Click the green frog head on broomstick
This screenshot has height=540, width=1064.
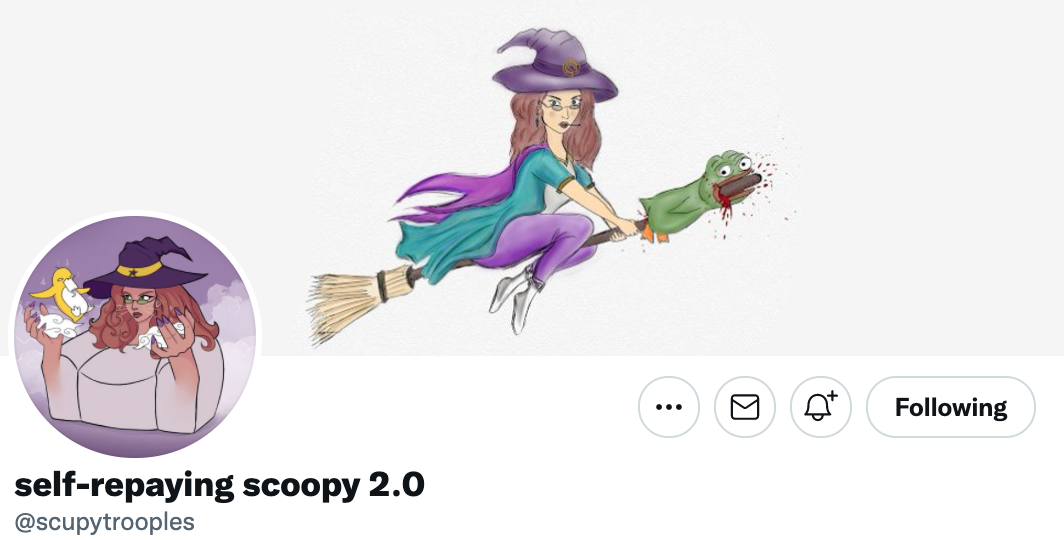tap(702, 195)
